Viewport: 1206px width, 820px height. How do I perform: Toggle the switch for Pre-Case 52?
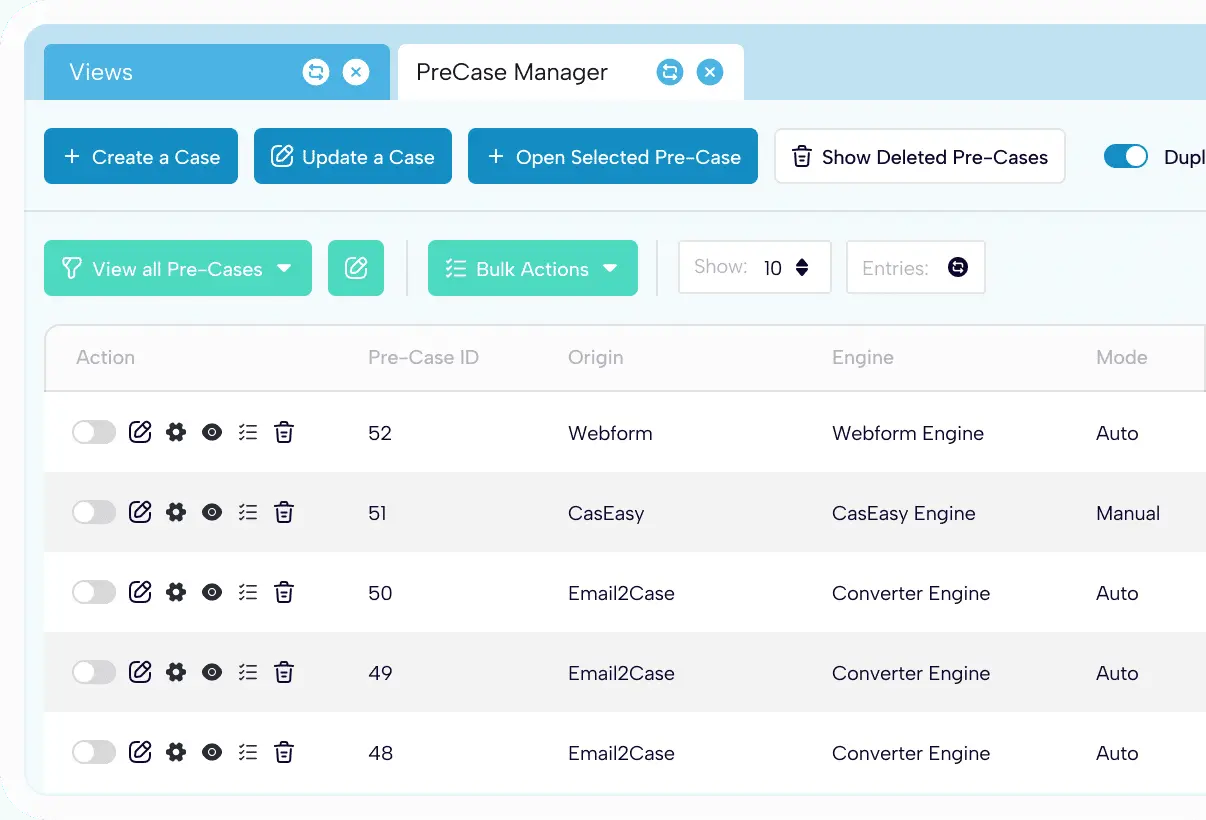click(94, 432)
